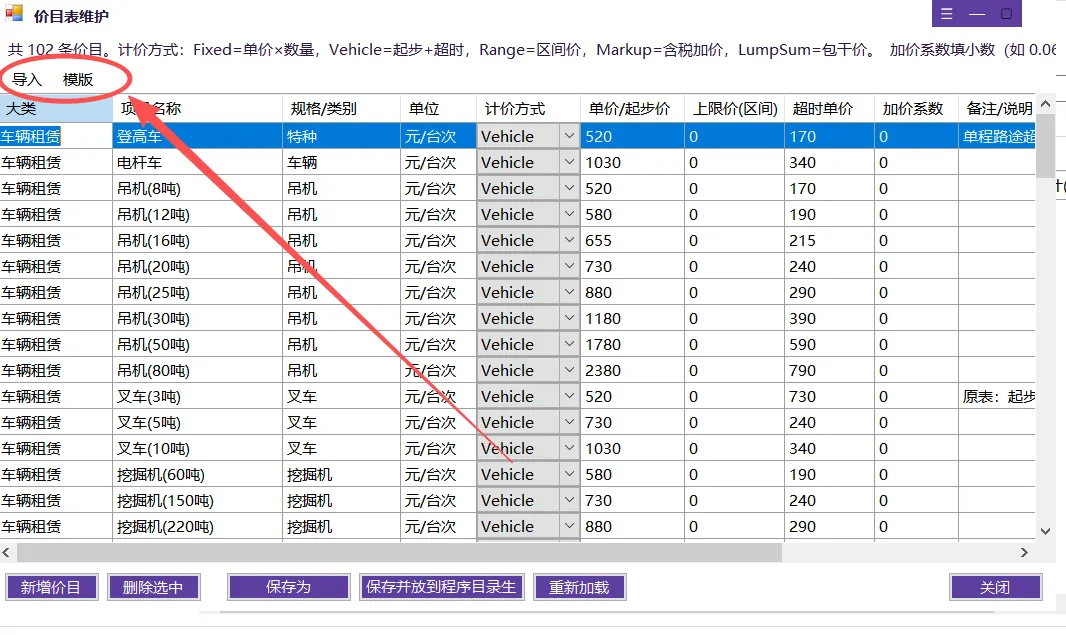Expand 计价方式 dropdown for 挖掘机(220吨) row
1066x635 pixels.
[x=569, y=526]
